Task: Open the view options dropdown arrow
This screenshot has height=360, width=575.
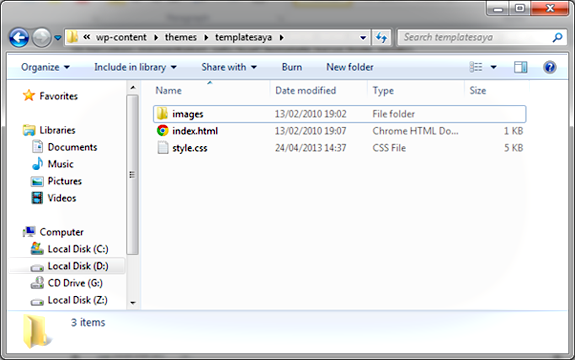Action: 494,67
